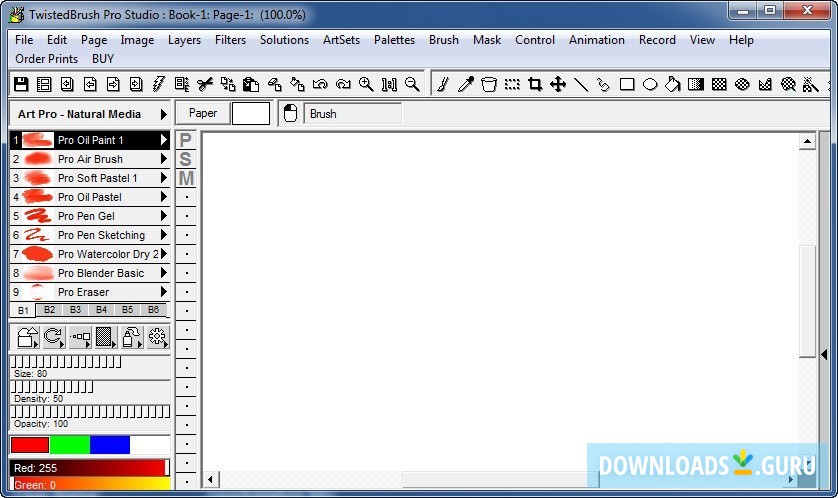Screen dimensions: 838x498
Task: Open the Art Pro - Natural Media ArtSet selector
Action: pos(90,114)
